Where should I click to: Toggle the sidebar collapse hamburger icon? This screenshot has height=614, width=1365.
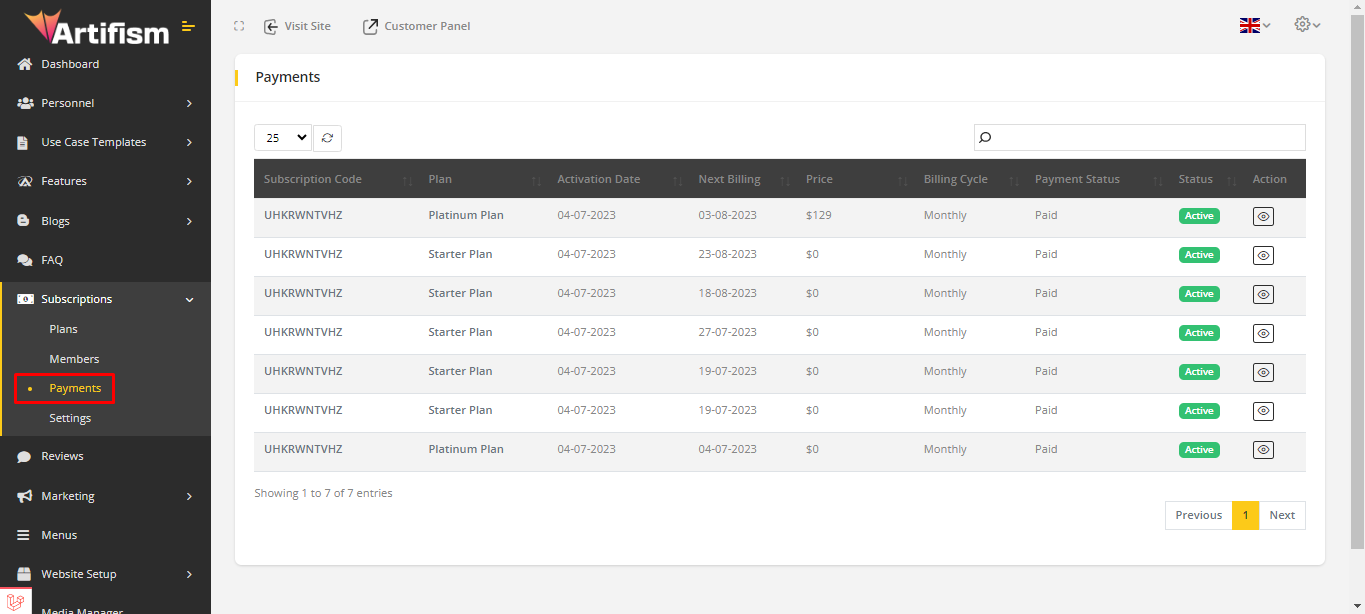pos(188,26)
